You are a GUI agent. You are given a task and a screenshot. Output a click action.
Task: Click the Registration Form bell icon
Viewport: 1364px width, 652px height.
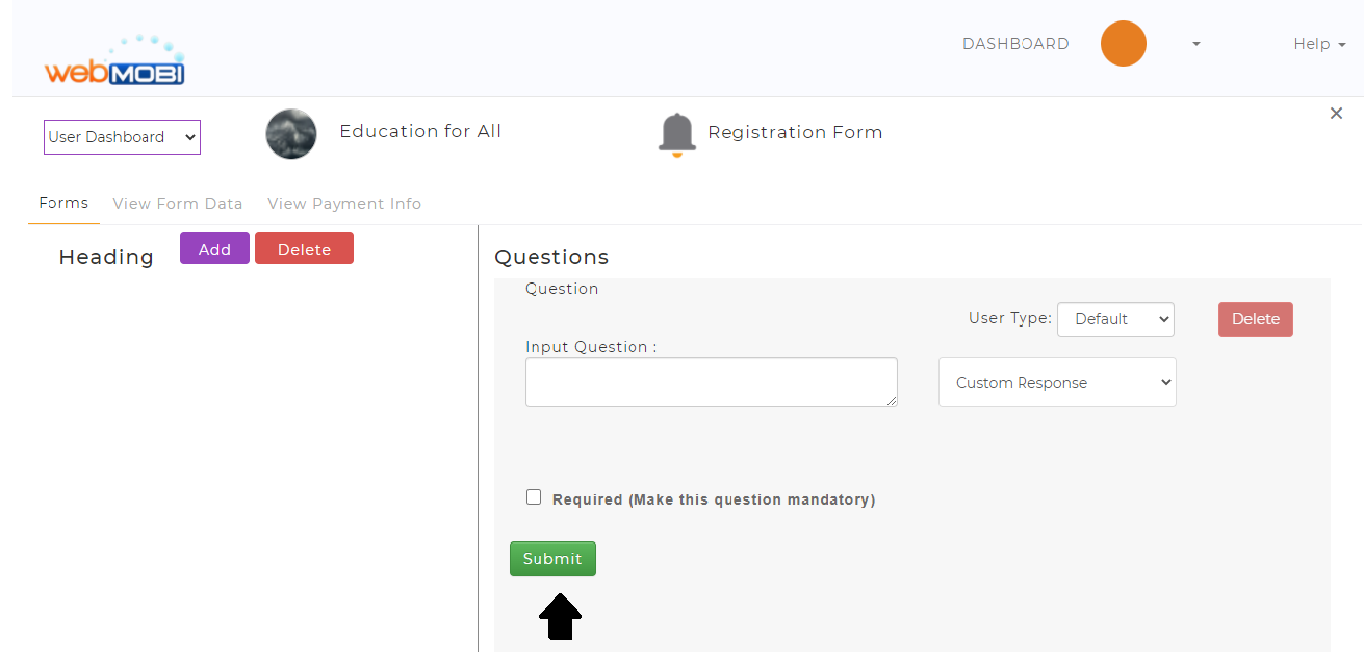point(677,135)
